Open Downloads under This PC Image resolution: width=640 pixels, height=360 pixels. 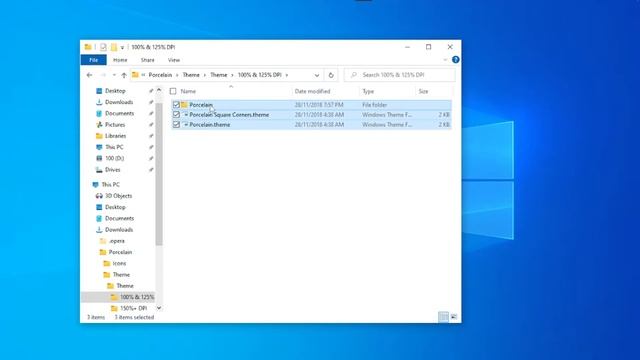(119, 229)
